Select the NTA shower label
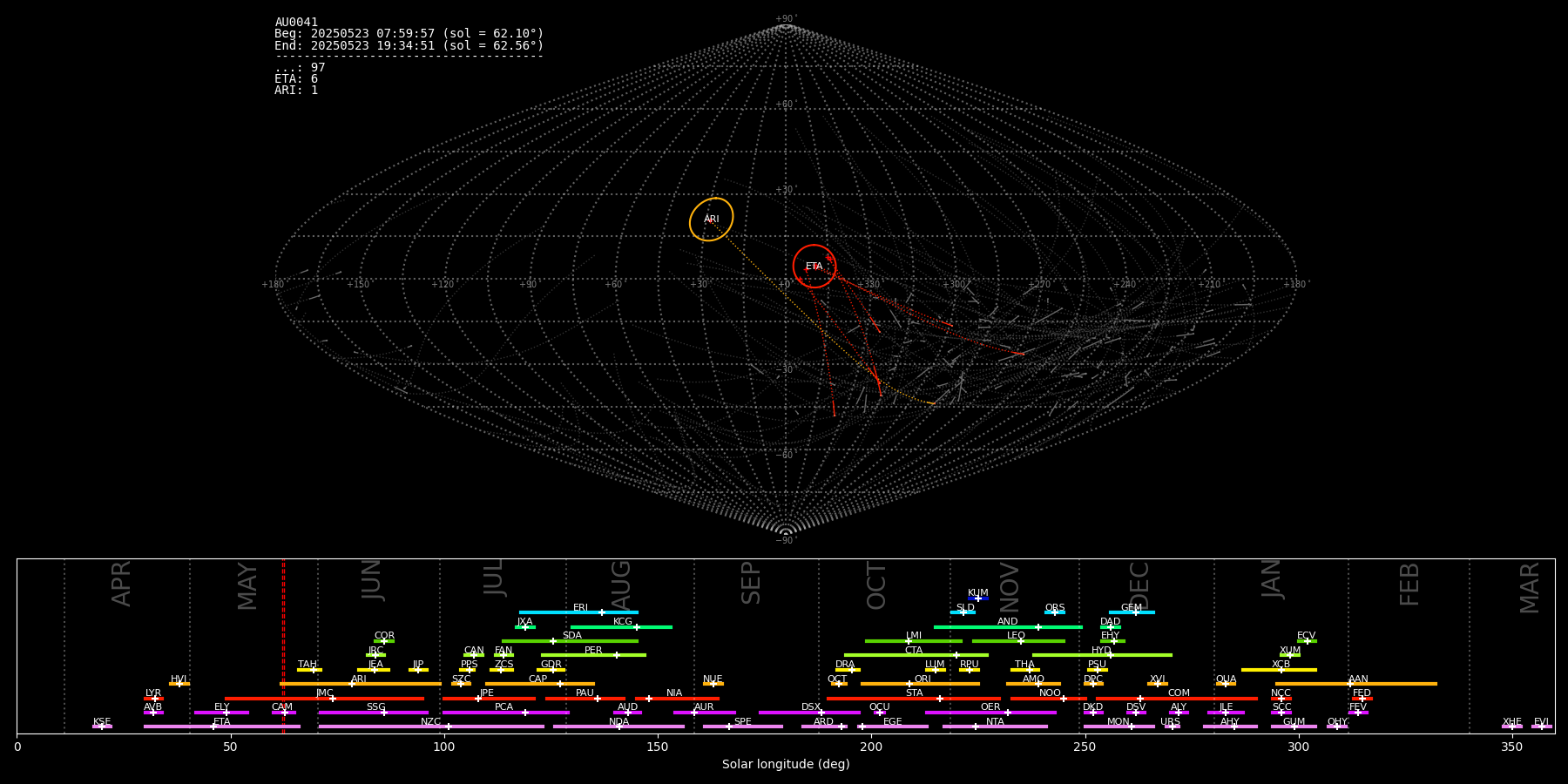1568x784 pixels. 995,722
